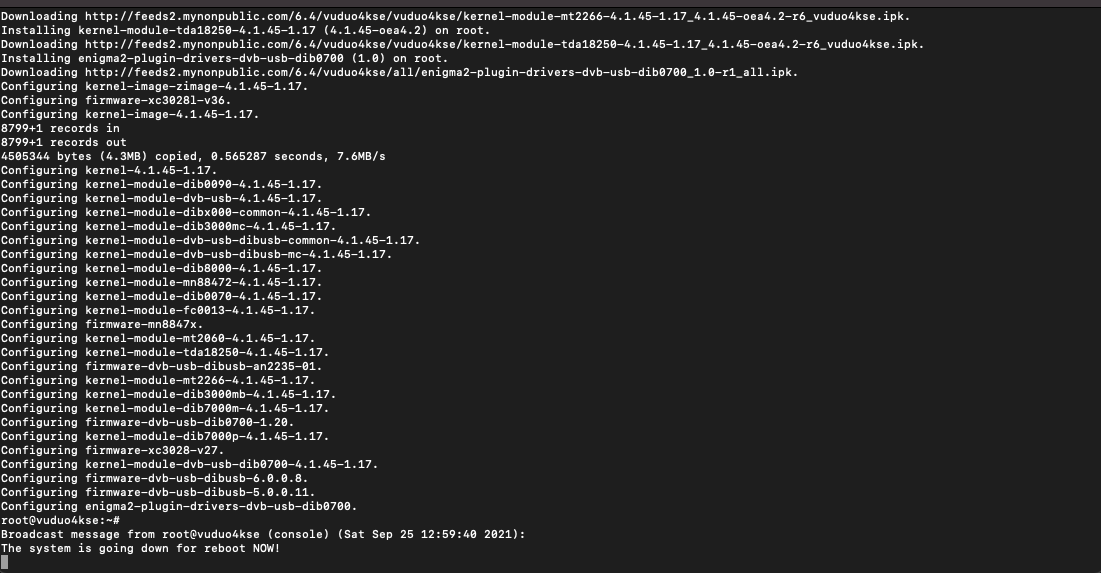Click the "Configuring kernel-module-dib0090" line
Image resolution: width=1101 pixels, height=573 pixels.
(x=161, y=184)
